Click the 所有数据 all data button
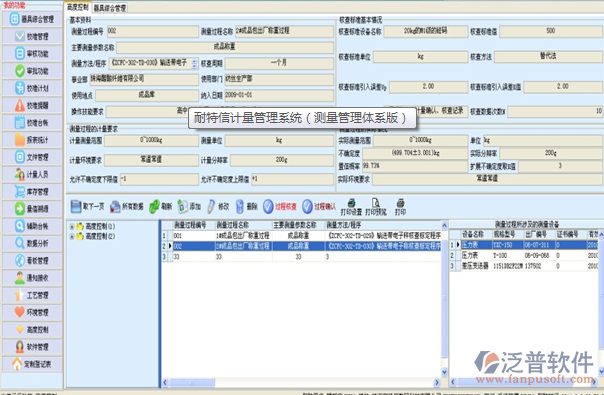Image resolution: width=604 pixels, height=395 pixels. coord(127,207)
